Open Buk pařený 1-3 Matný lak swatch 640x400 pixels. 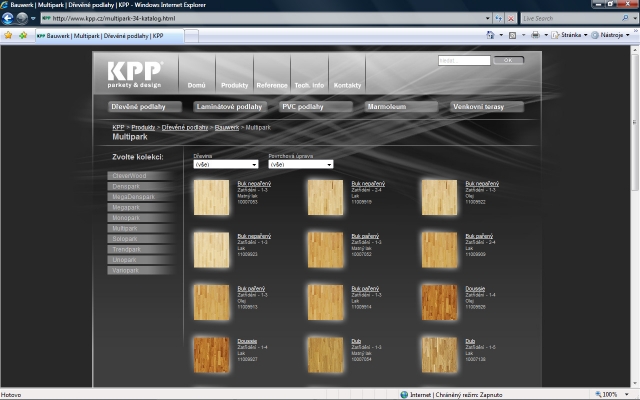(325, 250)
